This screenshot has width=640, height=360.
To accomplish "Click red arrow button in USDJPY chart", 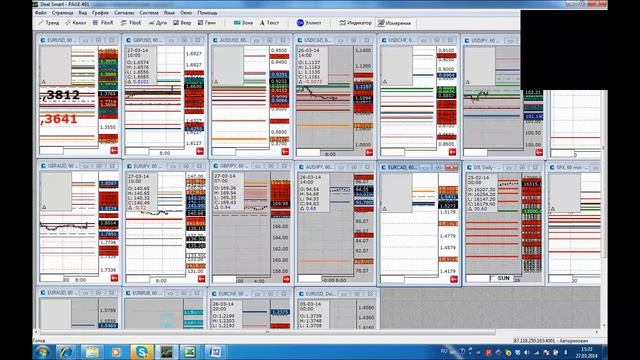I will click(539, 152).
